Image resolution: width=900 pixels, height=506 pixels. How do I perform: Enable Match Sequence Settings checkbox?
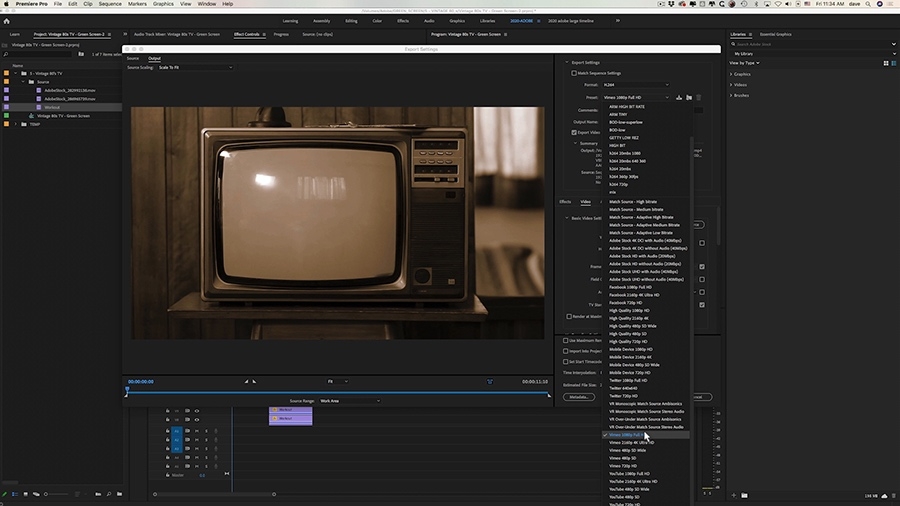[574, 73]
